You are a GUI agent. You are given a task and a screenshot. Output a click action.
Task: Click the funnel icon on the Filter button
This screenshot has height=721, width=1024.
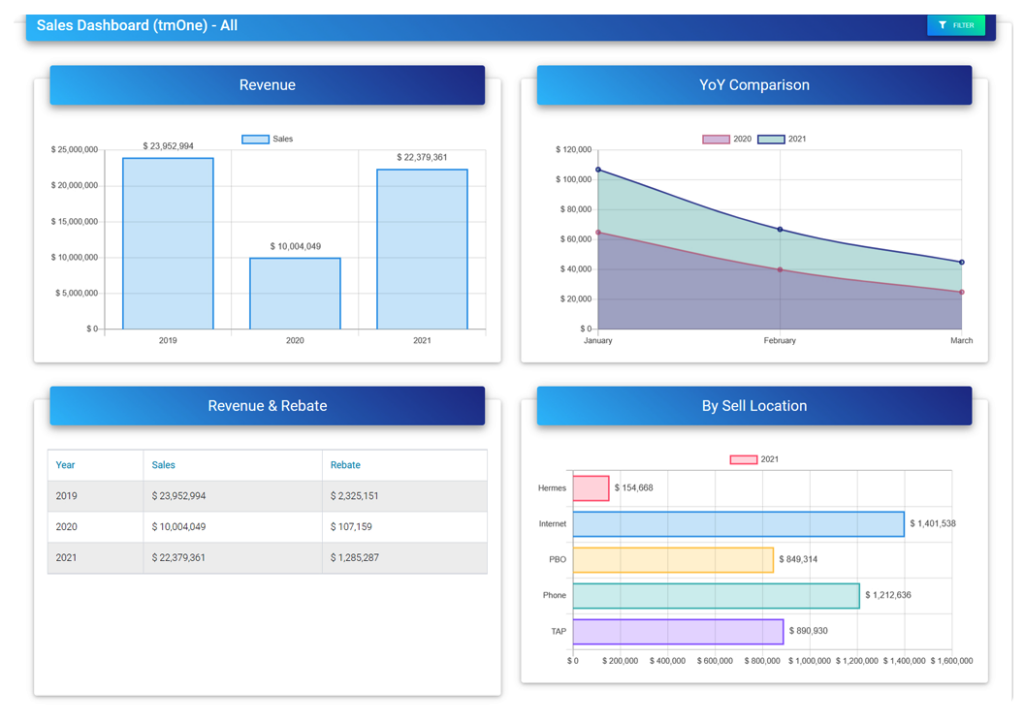944,24
